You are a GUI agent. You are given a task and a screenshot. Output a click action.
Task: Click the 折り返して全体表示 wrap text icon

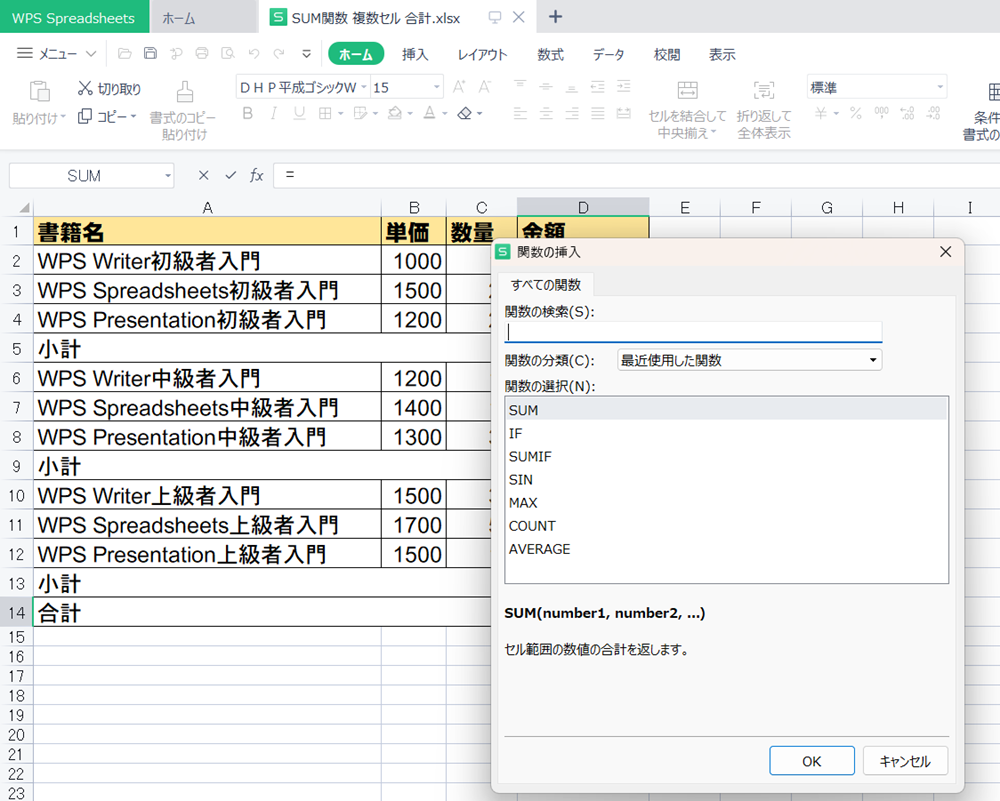click(764, 90)
